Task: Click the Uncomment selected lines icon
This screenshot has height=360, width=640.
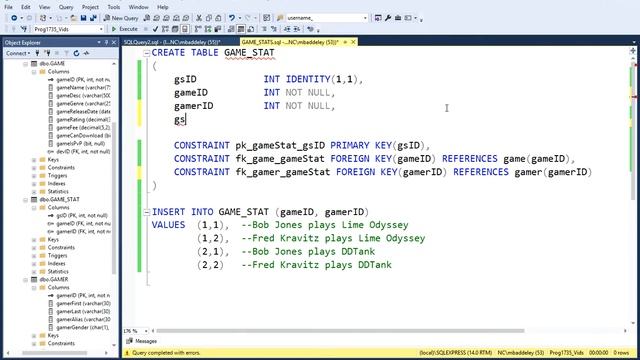Action: click(x=274, y=29)
